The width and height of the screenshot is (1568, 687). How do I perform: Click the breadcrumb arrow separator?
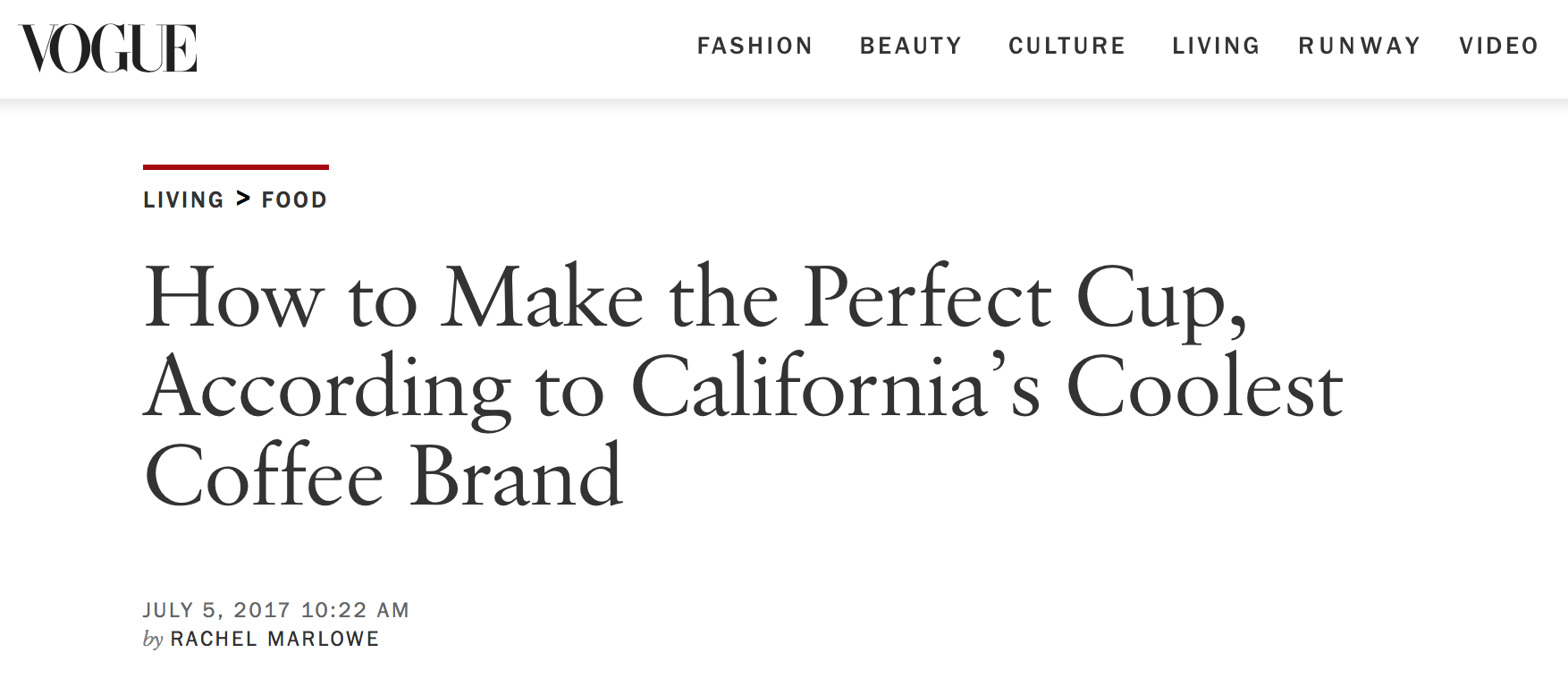tap(243, 199)
